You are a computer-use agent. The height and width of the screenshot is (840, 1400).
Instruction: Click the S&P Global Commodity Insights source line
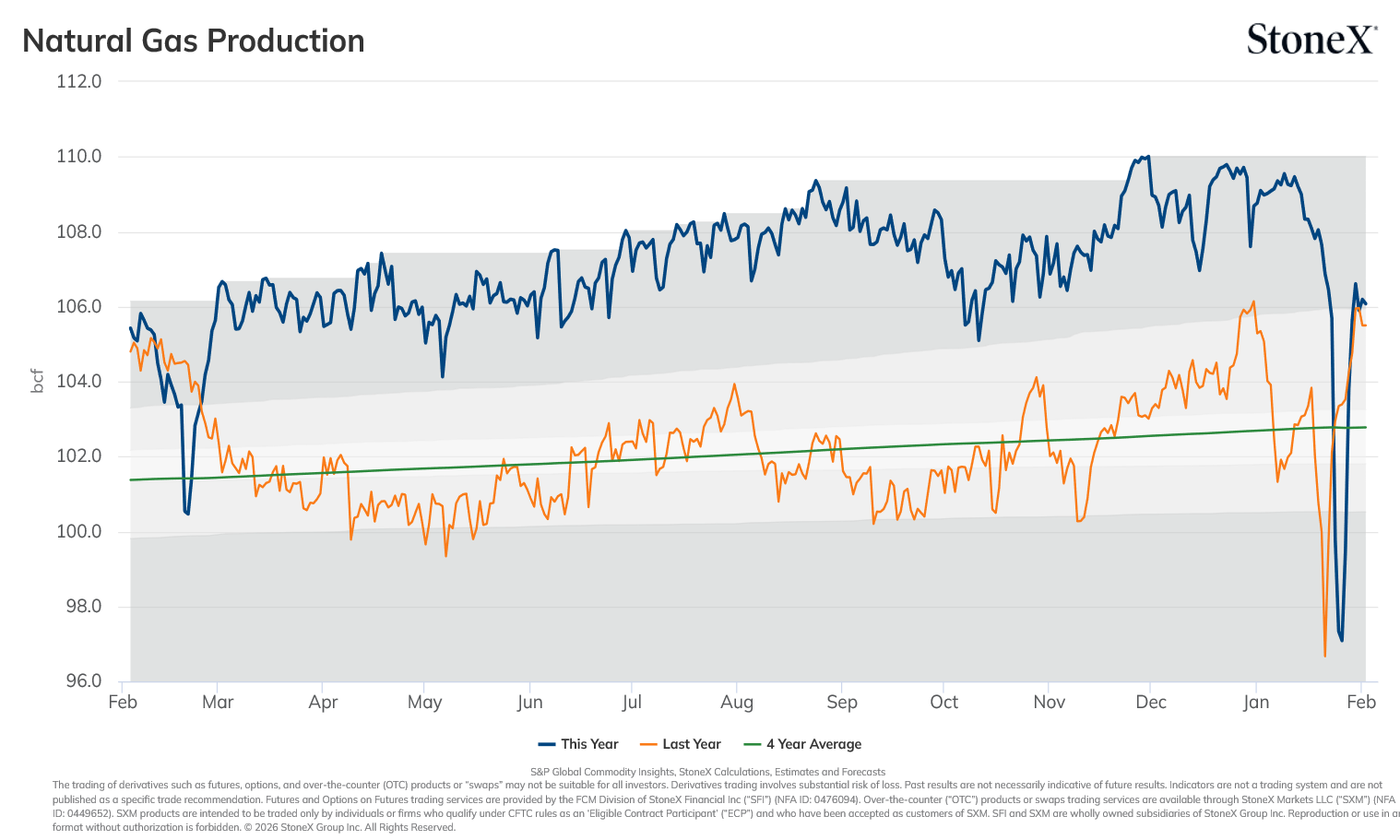pyautogui.click(x=707, y=772)
